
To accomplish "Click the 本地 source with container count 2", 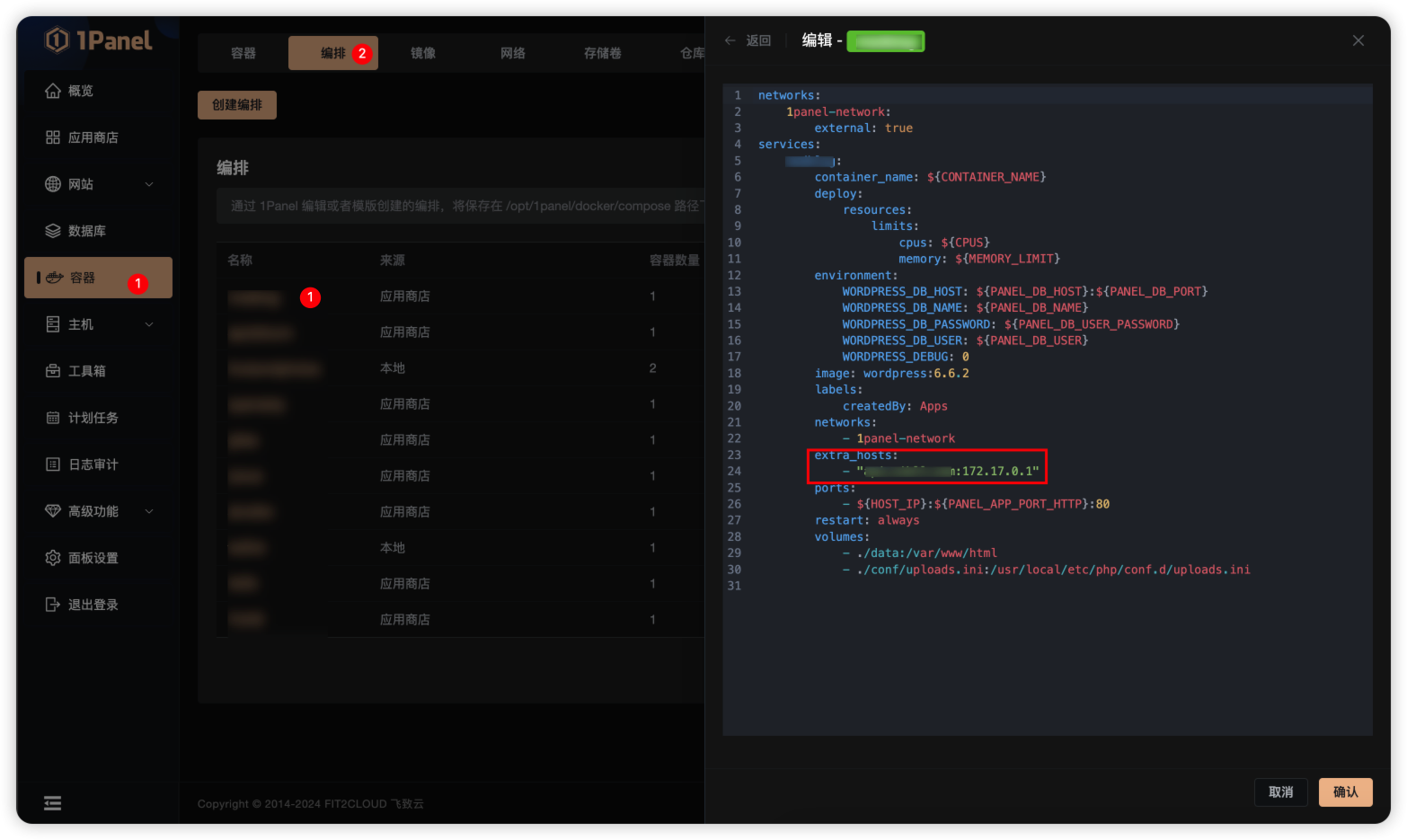I will (x=393, y=367).
